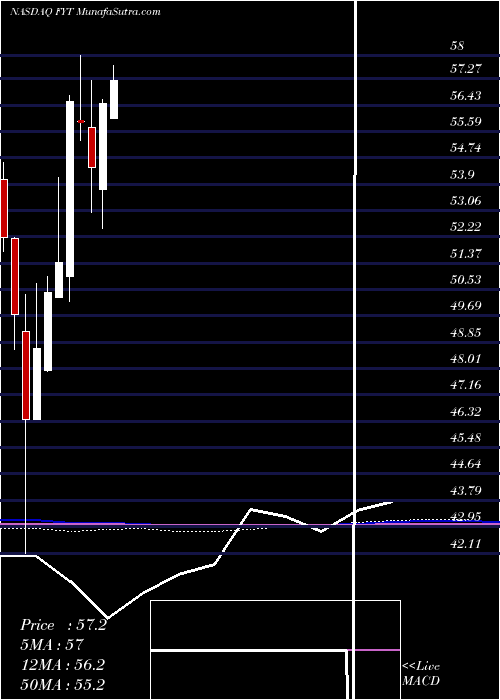Image resolution: width=500 pixels, height=700 pixels.
Task: Click the 51.37 price axis label
Action: tap(466, 253)
